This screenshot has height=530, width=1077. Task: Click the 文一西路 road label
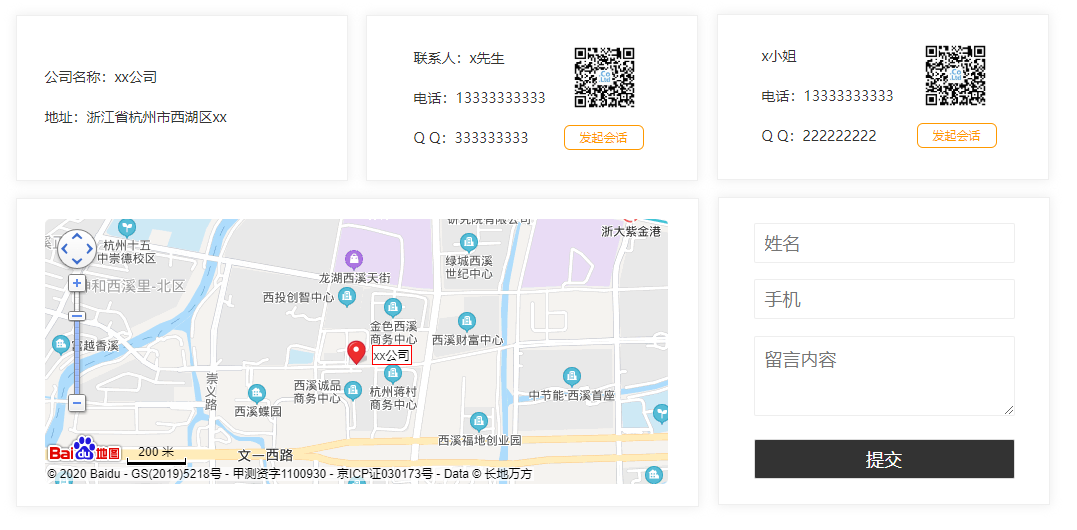click(266, 455)
